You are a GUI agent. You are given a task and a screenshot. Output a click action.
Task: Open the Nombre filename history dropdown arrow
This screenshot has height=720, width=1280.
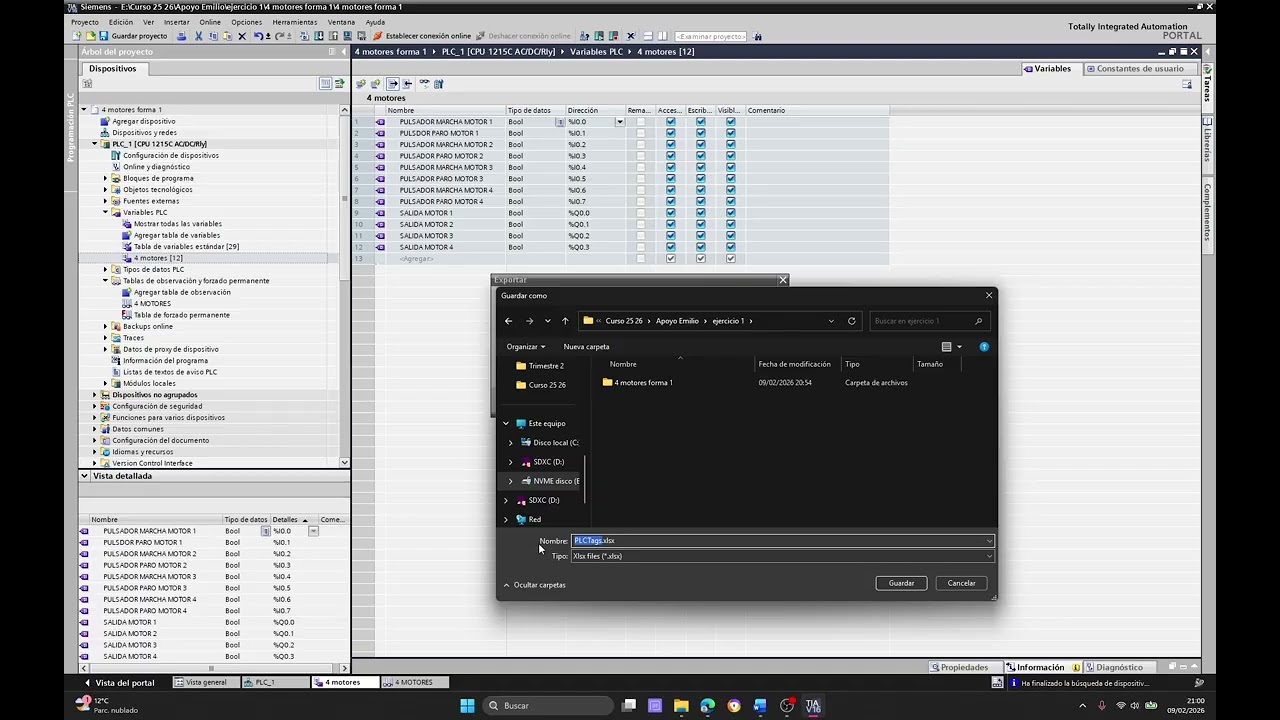990,541
